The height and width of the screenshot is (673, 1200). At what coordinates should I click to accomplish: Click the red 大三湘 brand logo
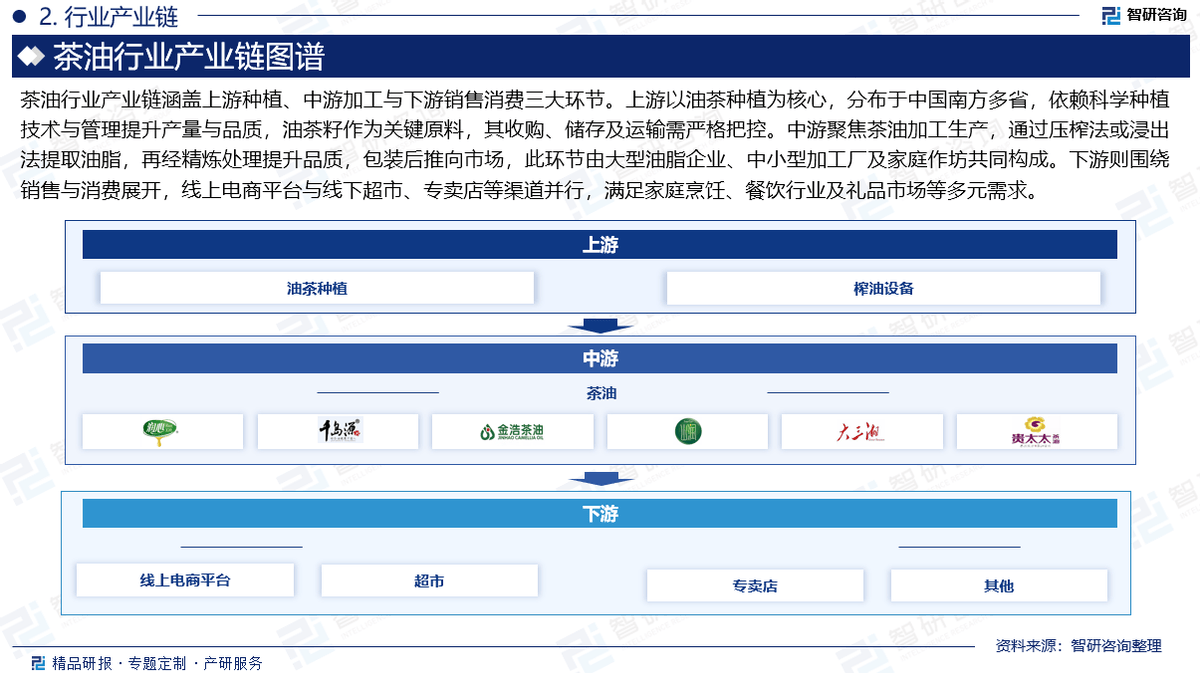(861, 432)
